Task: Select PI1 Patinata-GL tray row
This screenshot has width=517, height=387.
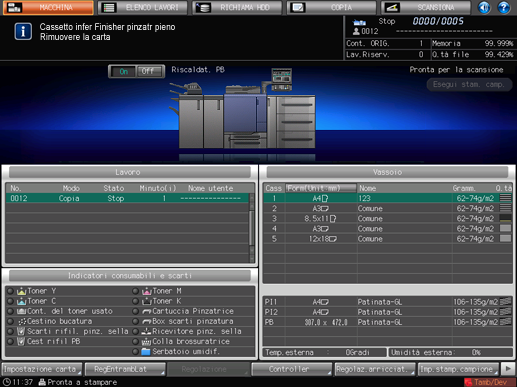Action: tap(388, 302)
